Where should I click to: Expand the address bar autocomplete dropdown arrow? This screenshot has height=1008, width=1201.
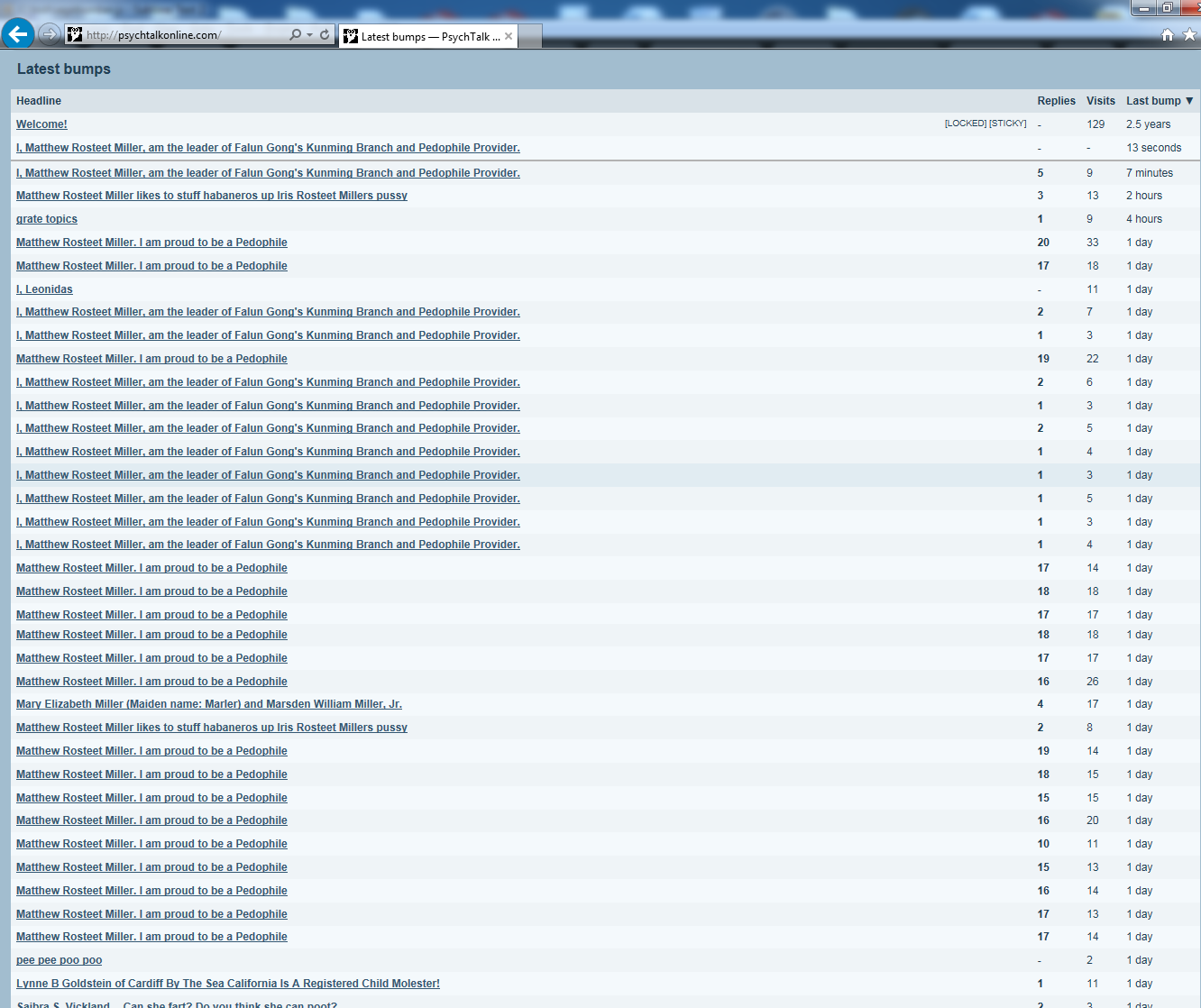(x=310, y=35)
